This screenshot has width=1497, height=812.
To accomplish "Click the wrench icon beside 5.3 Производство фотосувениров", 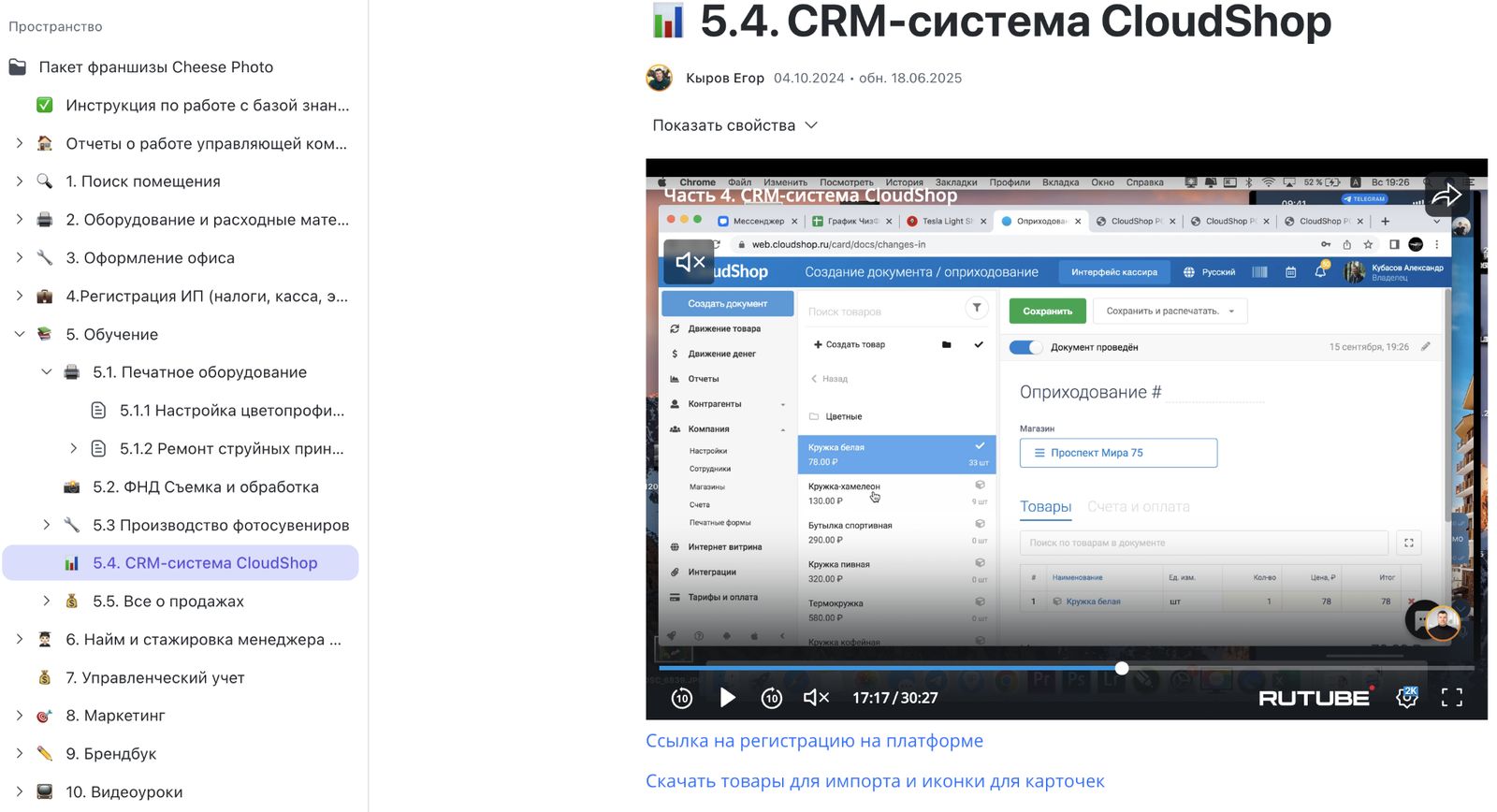I will [x=71, y=525].
